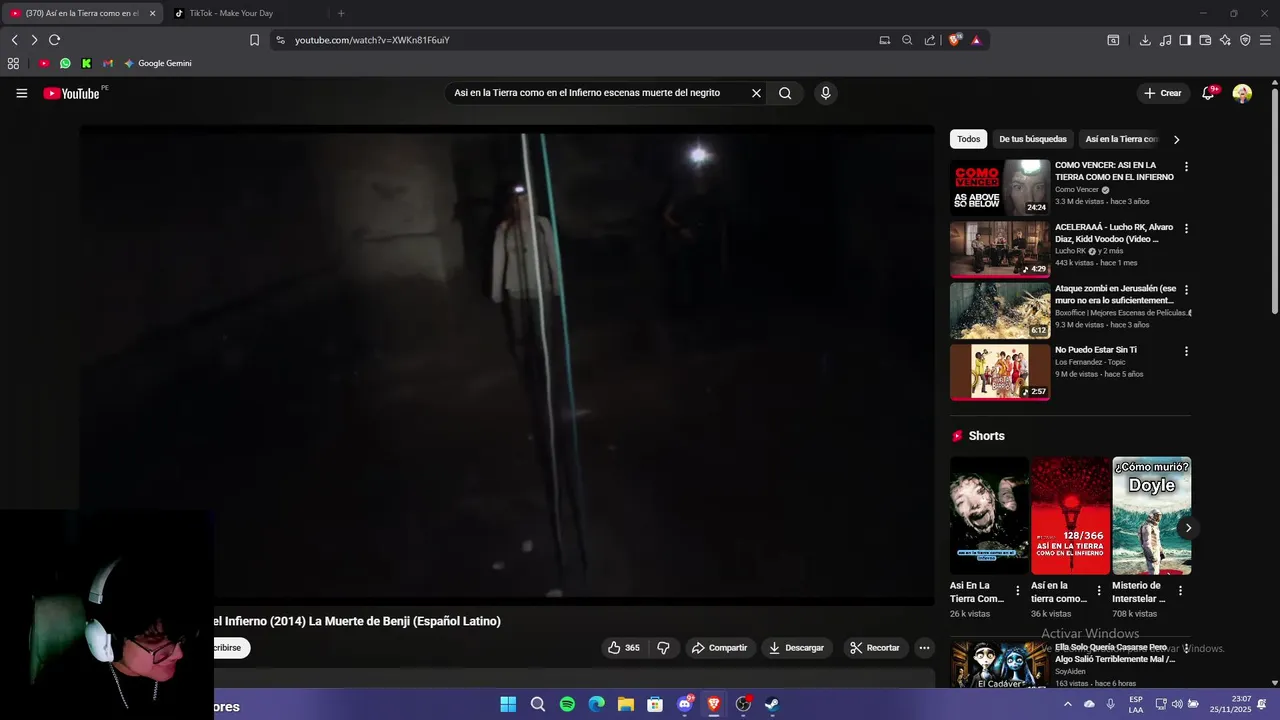
Task: Open options for No Puedo Estar Sin Ti
Action: pyautogui.click(x=1186, y=351)
